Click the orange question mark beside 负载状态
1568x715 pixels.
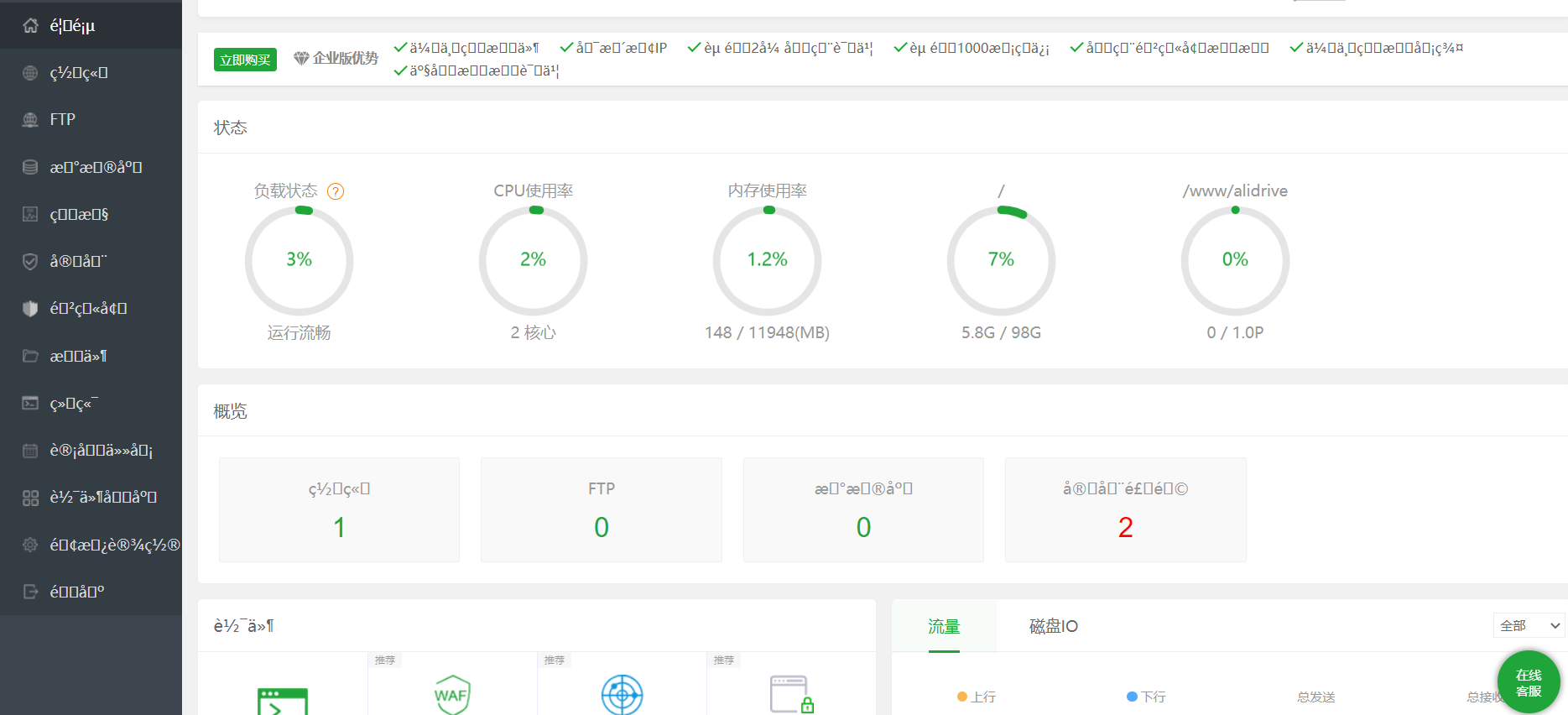(336, 191)
